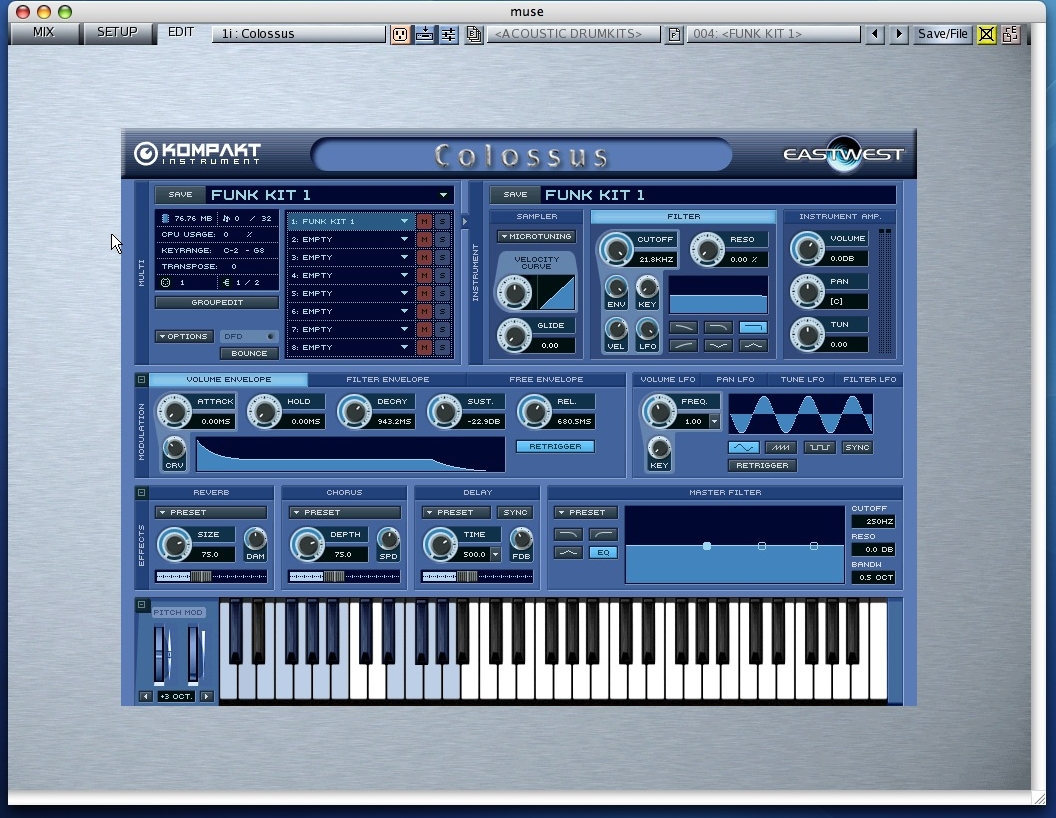This screenshot has height=818, width=1056.
Task: Open the Options menu
Action: [x=184, y=336]
